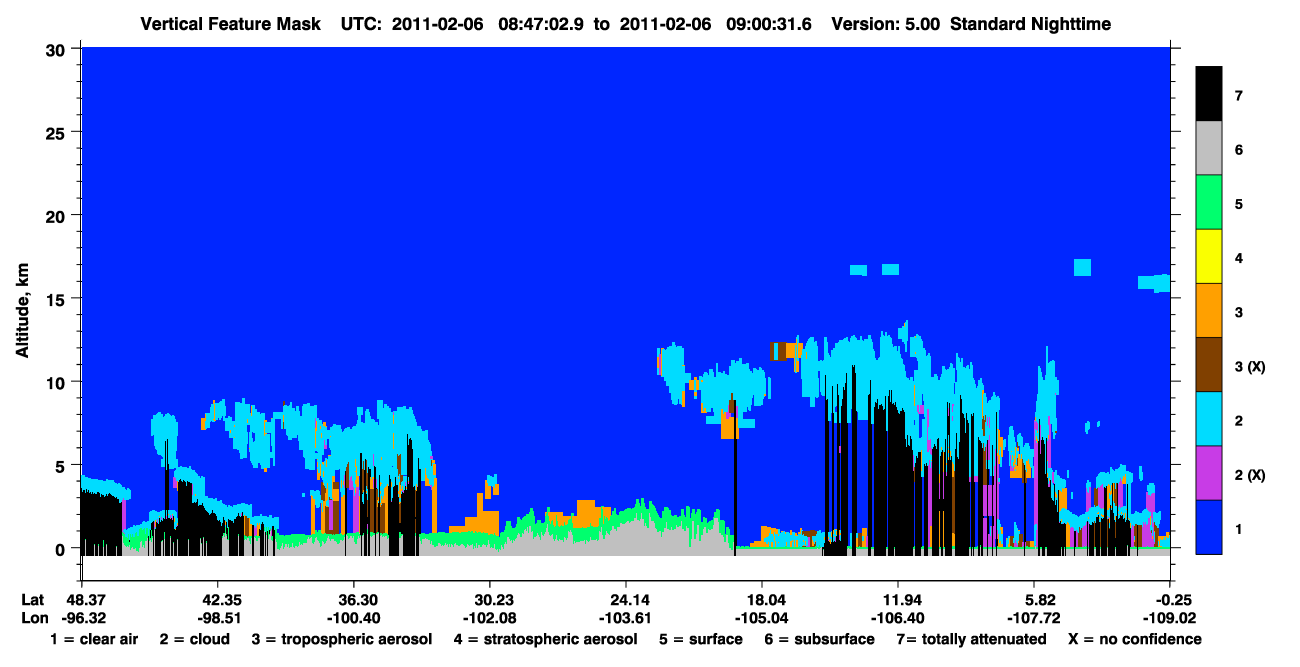This screenshot has height=667, width=1300.
Task: Click the green surface legend swatch
Action: tap(1209, 202)
